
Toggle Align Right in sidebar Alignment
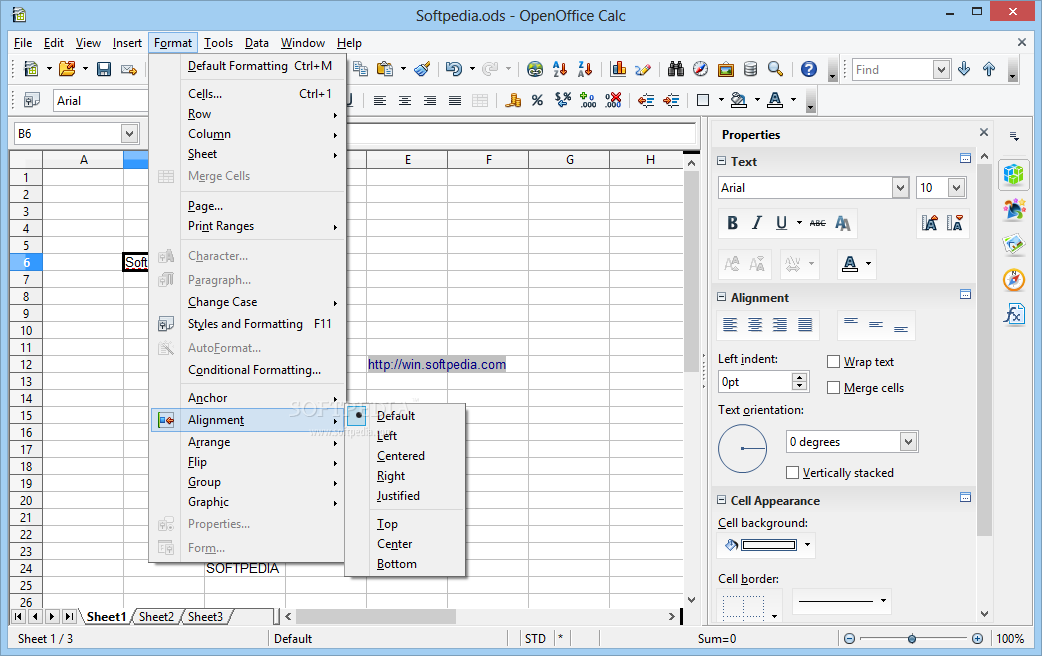click(780, 325)
